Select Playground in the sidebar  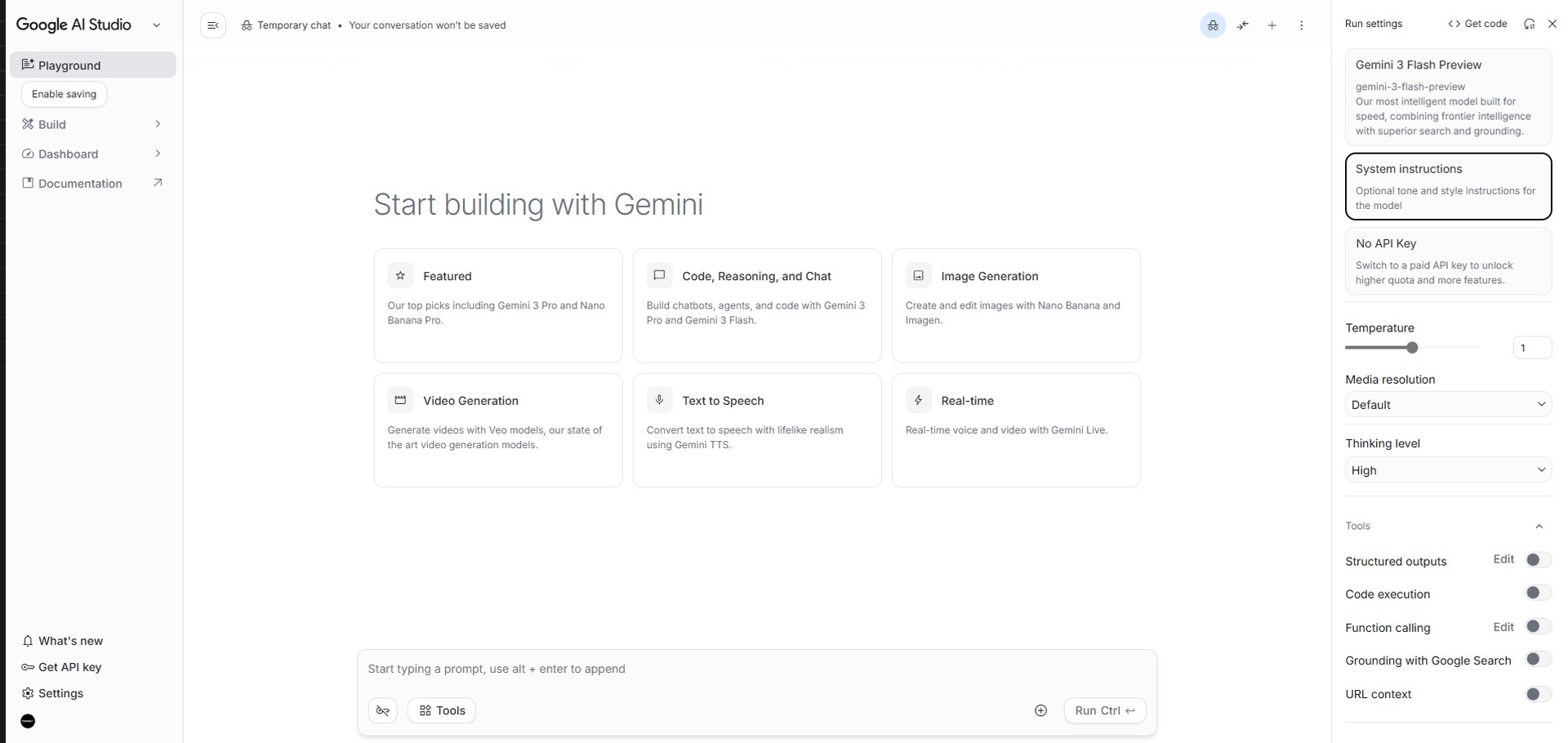93,65
